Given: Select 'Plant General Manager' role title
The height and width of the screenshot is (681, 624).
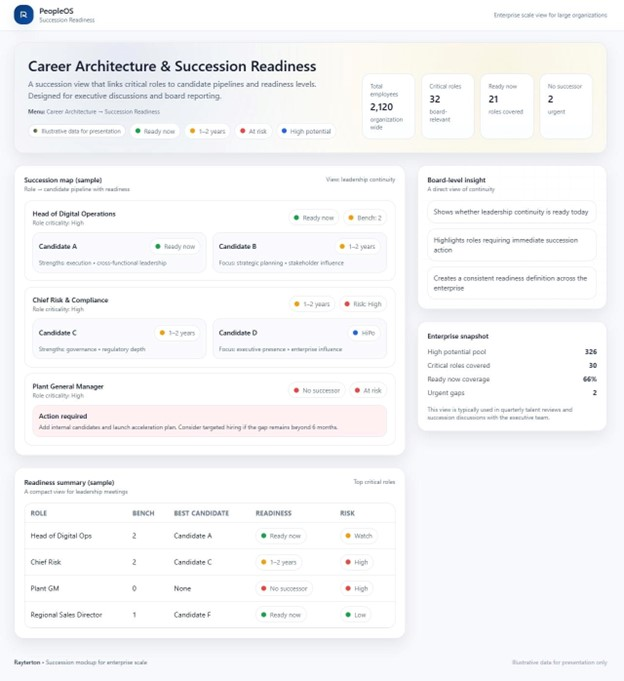Looking at the screenshot, I should (x=68, y=387).
